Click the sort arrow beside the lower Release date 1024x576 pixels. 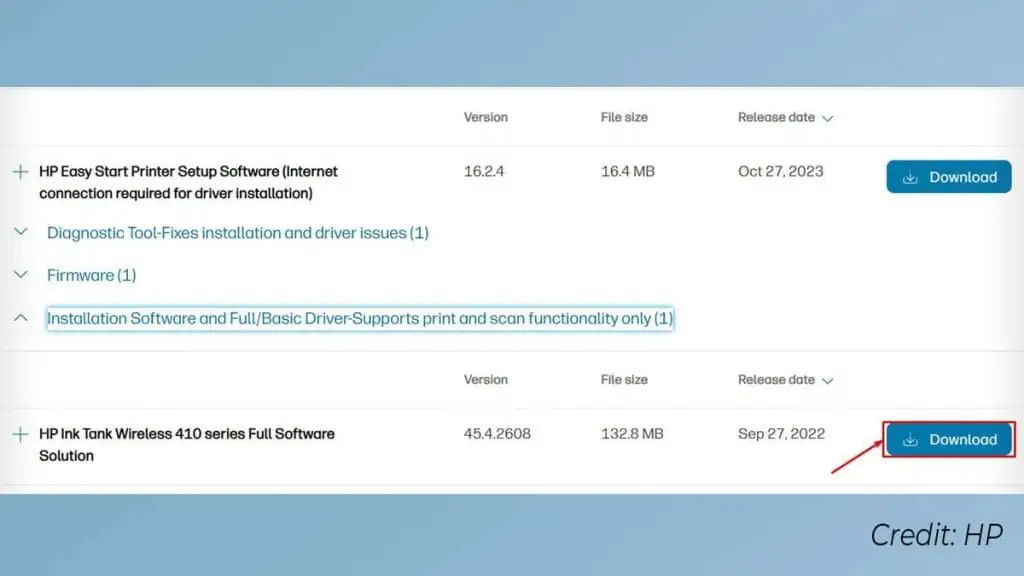(x=828, y=380)
